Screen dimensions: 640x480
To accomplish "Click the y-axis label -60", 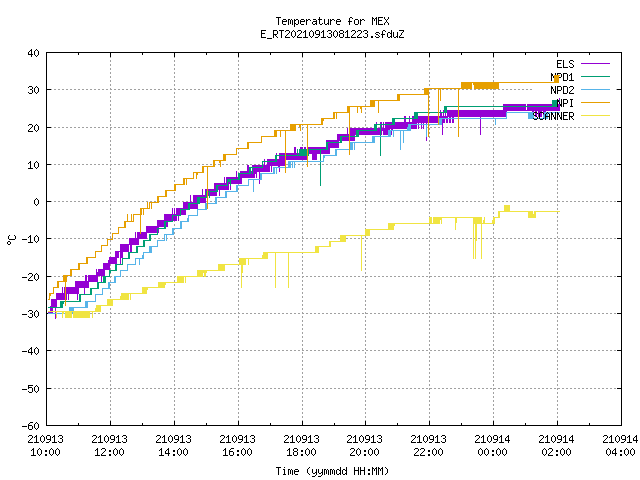I will pos(31,426).
